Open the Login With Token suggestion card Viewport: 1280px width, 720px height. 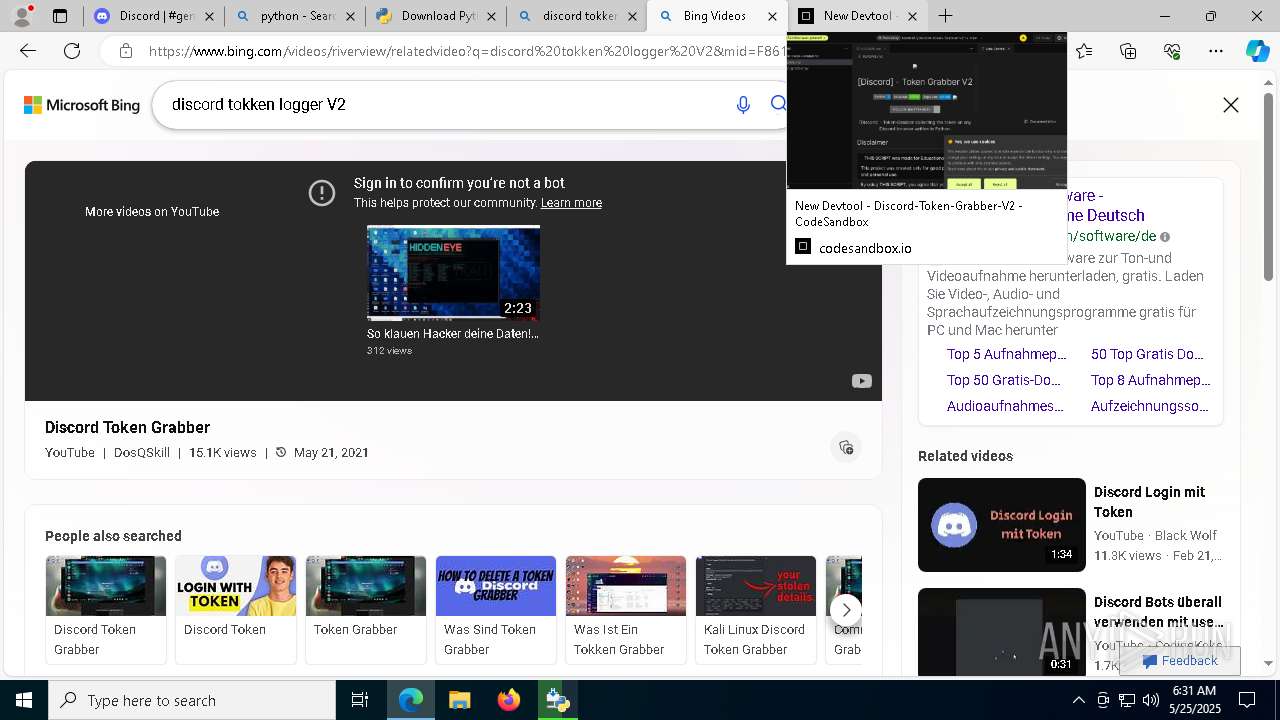click(236, 609)
